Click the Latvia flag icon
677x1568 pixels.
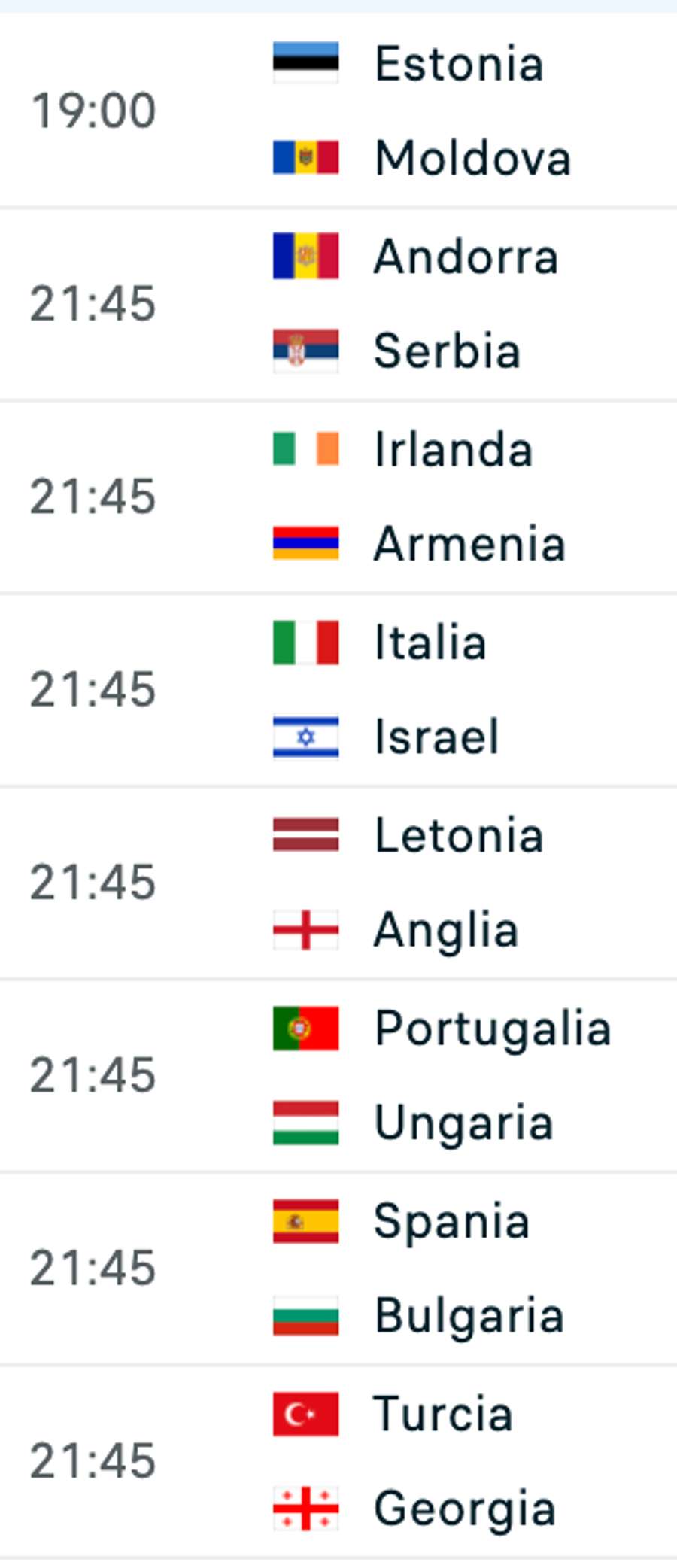click(305, 835)
